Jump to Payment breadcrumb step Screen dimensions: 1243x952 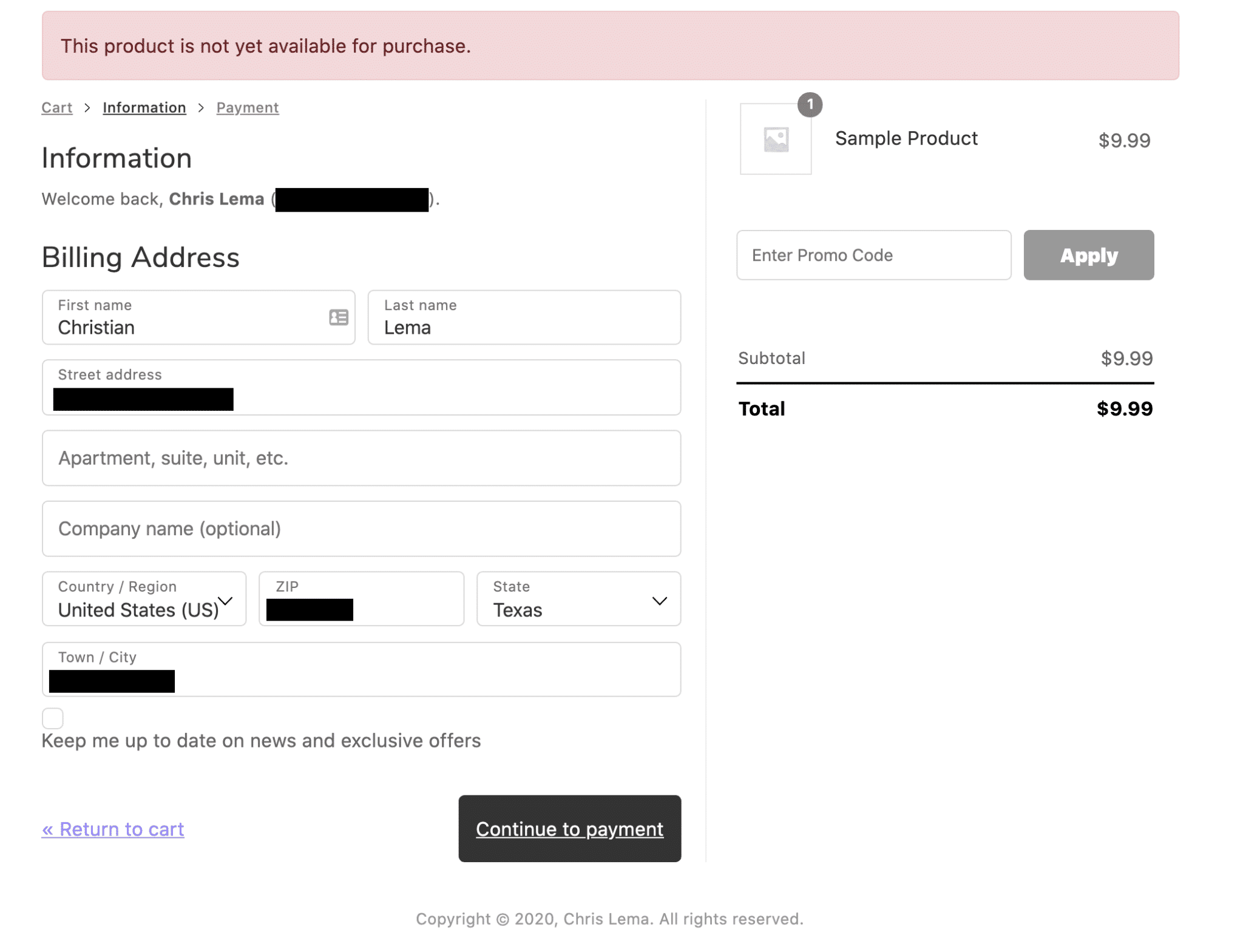247,107
